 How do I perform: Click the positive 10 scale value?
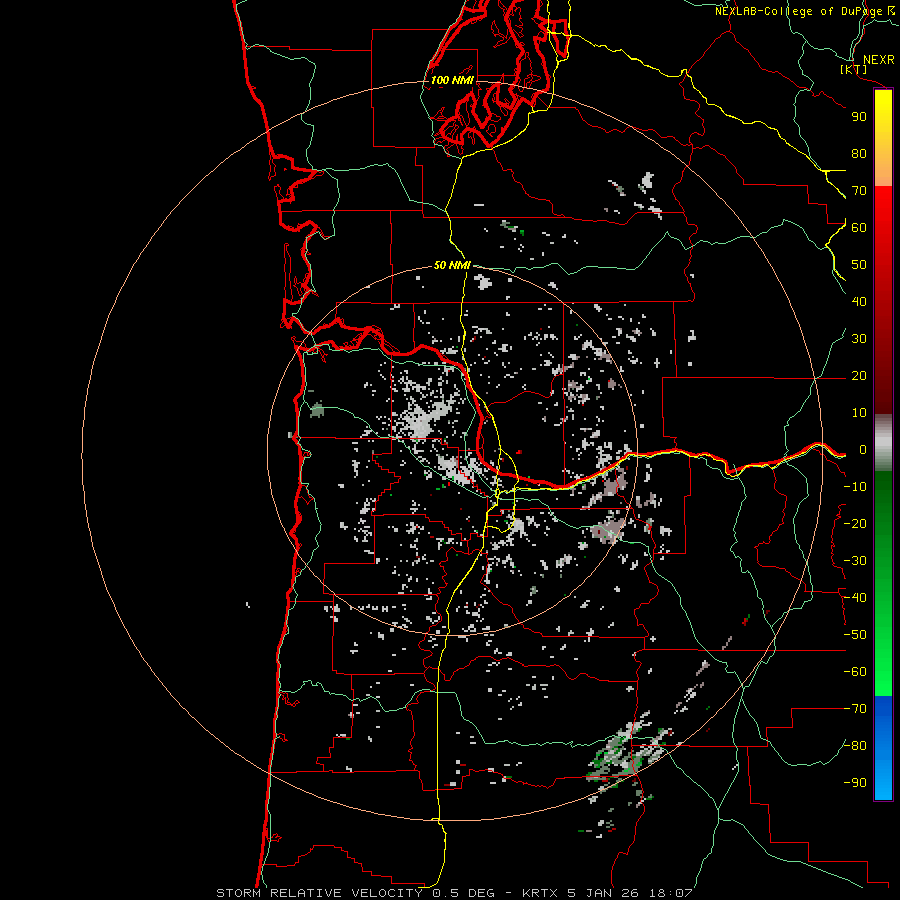click(x=859, y=413)
